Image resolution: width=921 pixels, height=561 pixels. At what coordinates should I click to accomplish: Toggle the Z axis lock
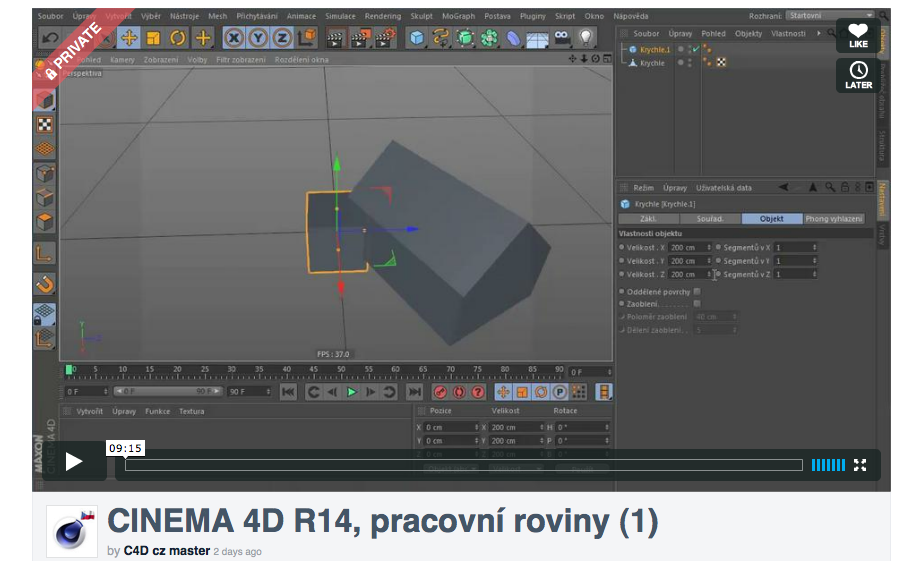283,38
